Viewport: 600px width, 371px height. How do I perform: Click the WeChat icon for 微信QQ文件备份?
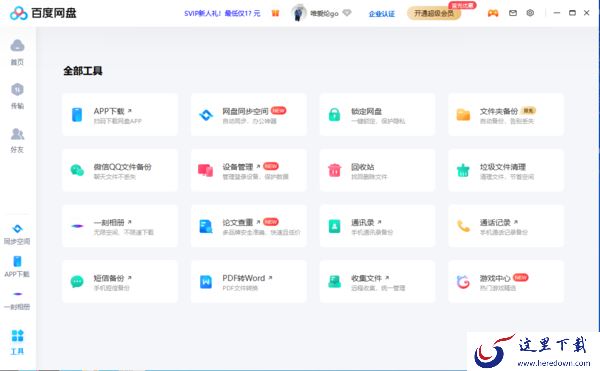[77, 170]
